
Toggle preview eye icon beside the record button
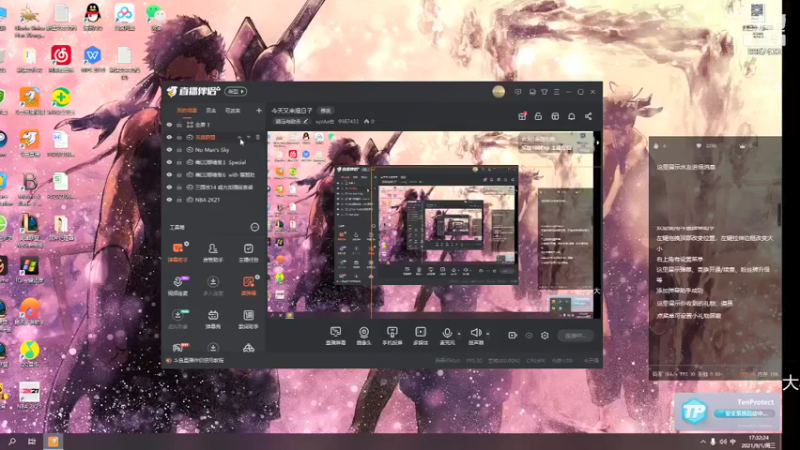[x=529, y=335]
